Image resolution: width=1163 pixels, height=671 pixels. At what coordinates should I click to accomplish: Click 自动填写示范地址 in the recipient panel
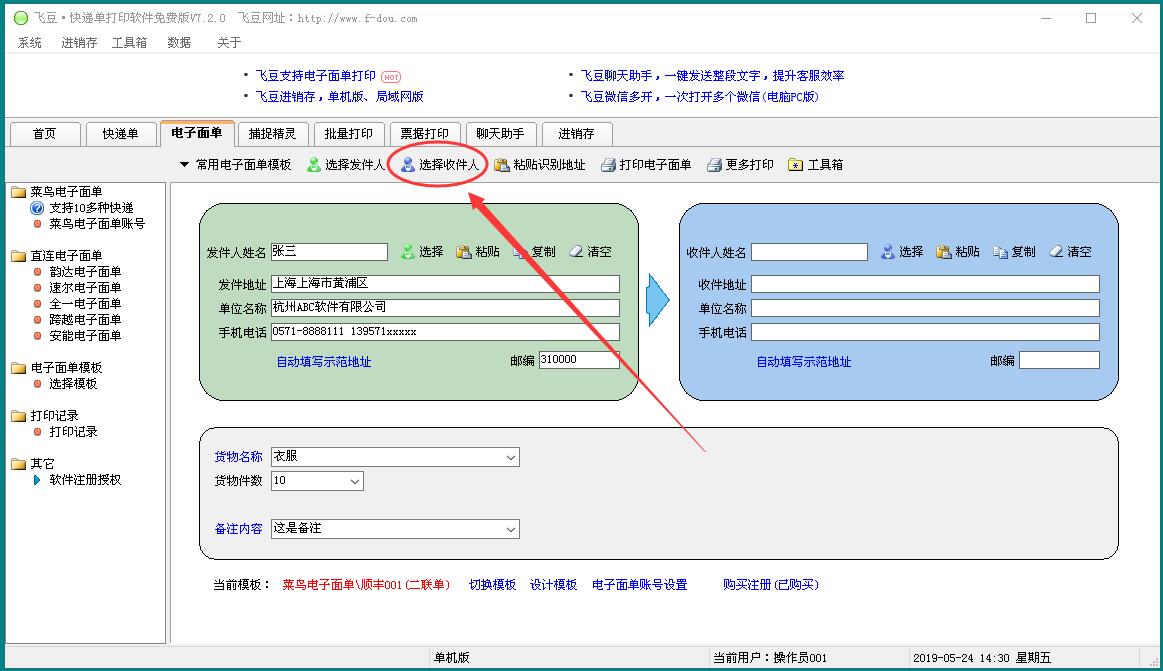(x=803, y=362)
